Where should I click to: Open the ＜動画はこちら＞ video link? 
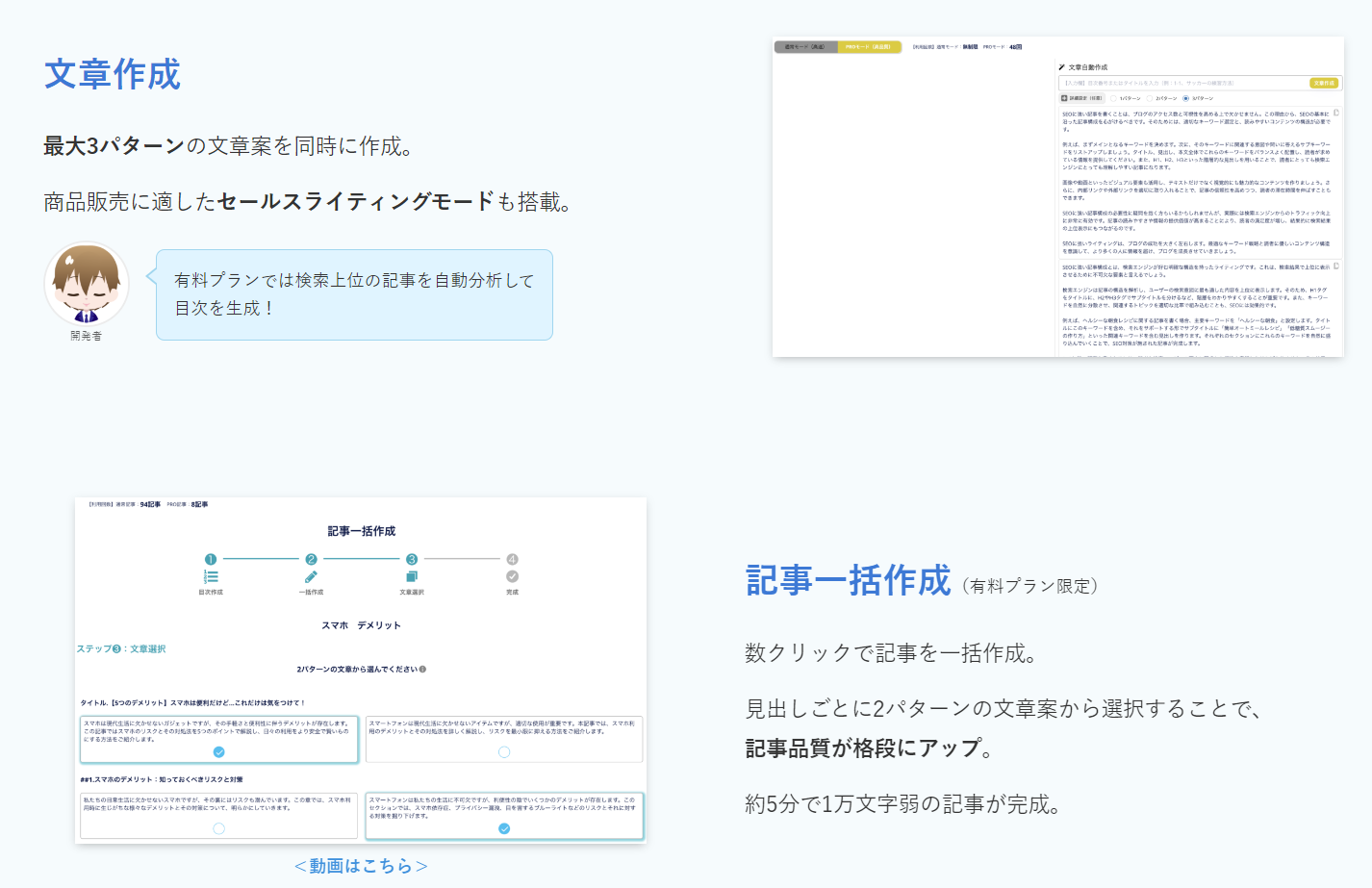click(x=361, y=866)
